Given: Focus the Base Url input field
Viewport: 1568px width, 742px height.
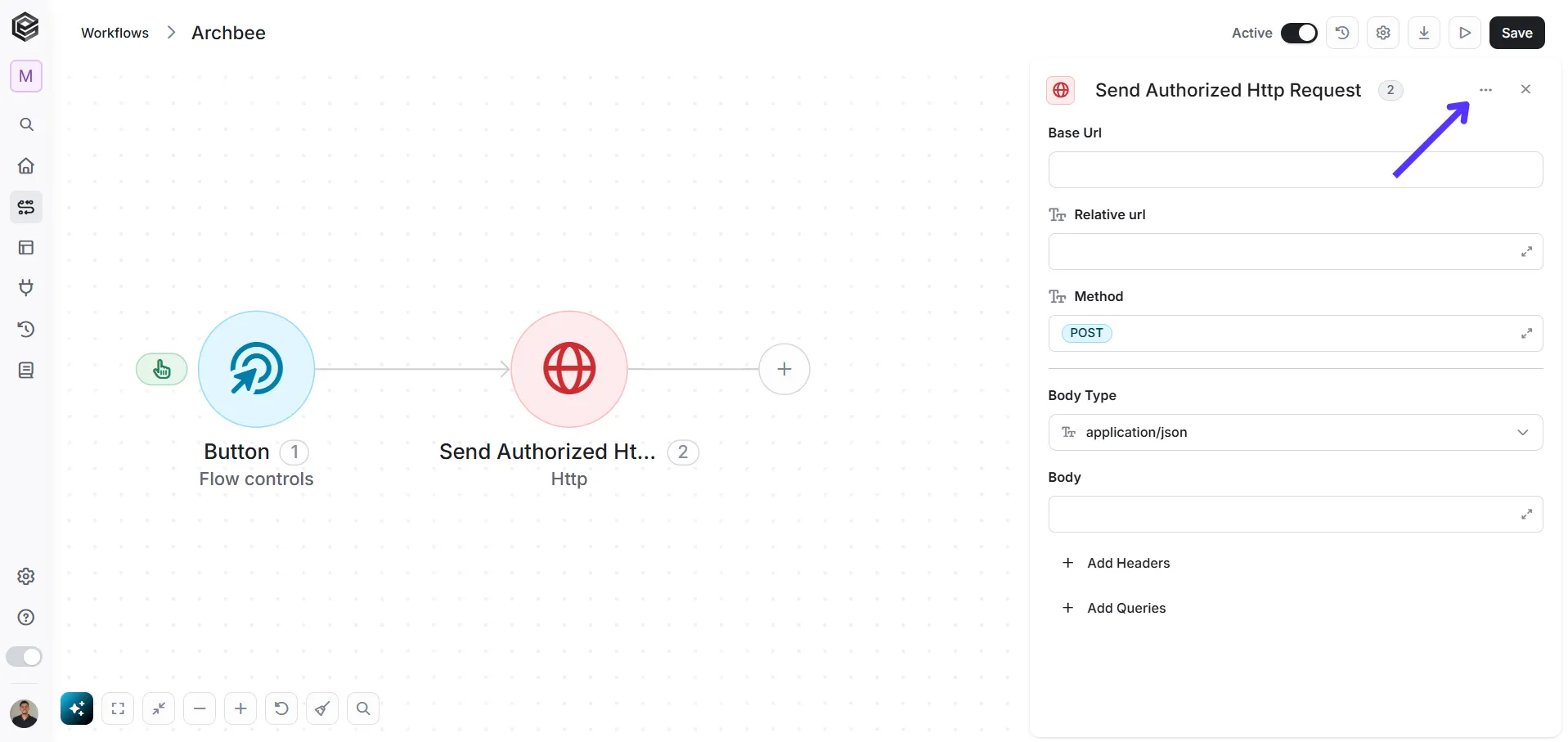Looking at the screenshot, I should click(1296, 170).
